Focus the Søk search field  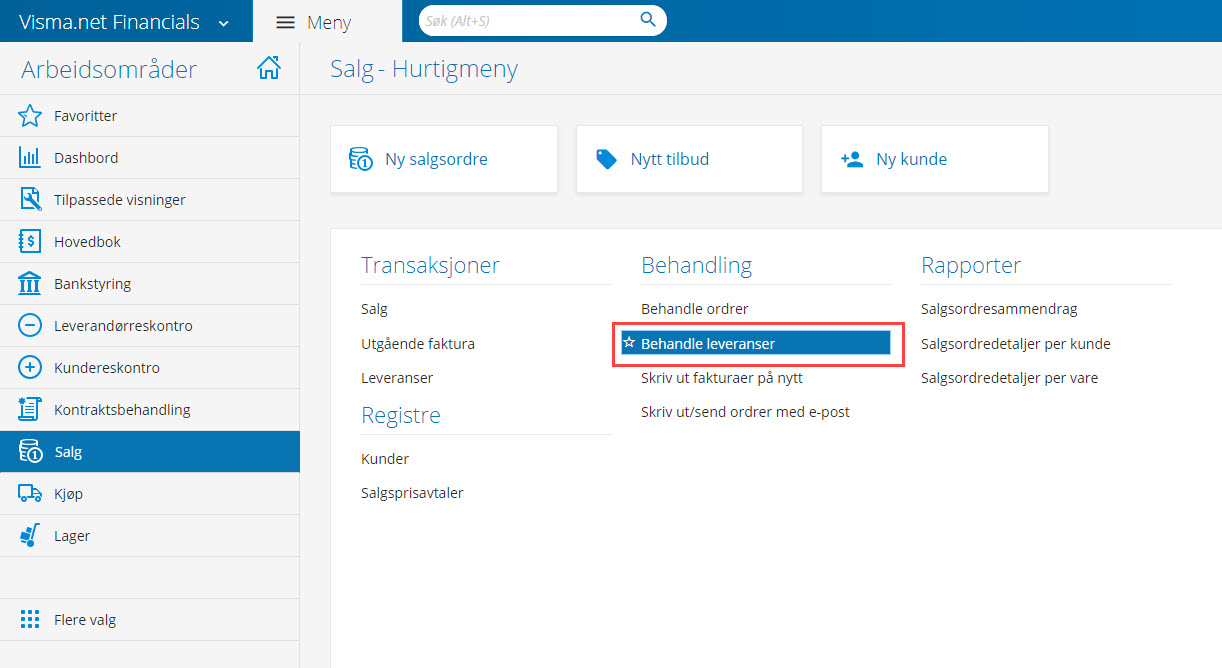[532, 20]
